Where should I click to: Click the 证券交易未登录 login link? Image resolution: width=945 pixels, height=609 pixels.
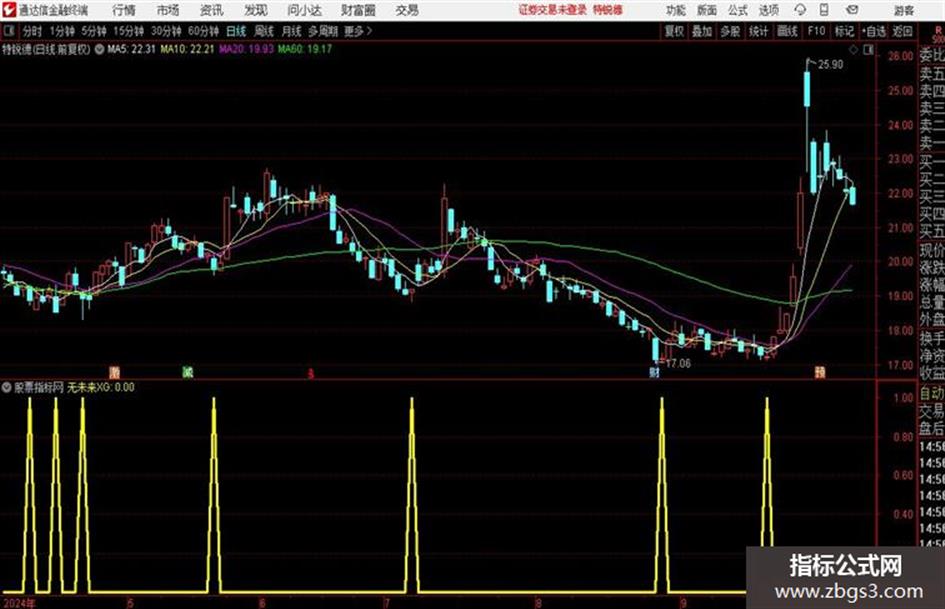point(553,10)
